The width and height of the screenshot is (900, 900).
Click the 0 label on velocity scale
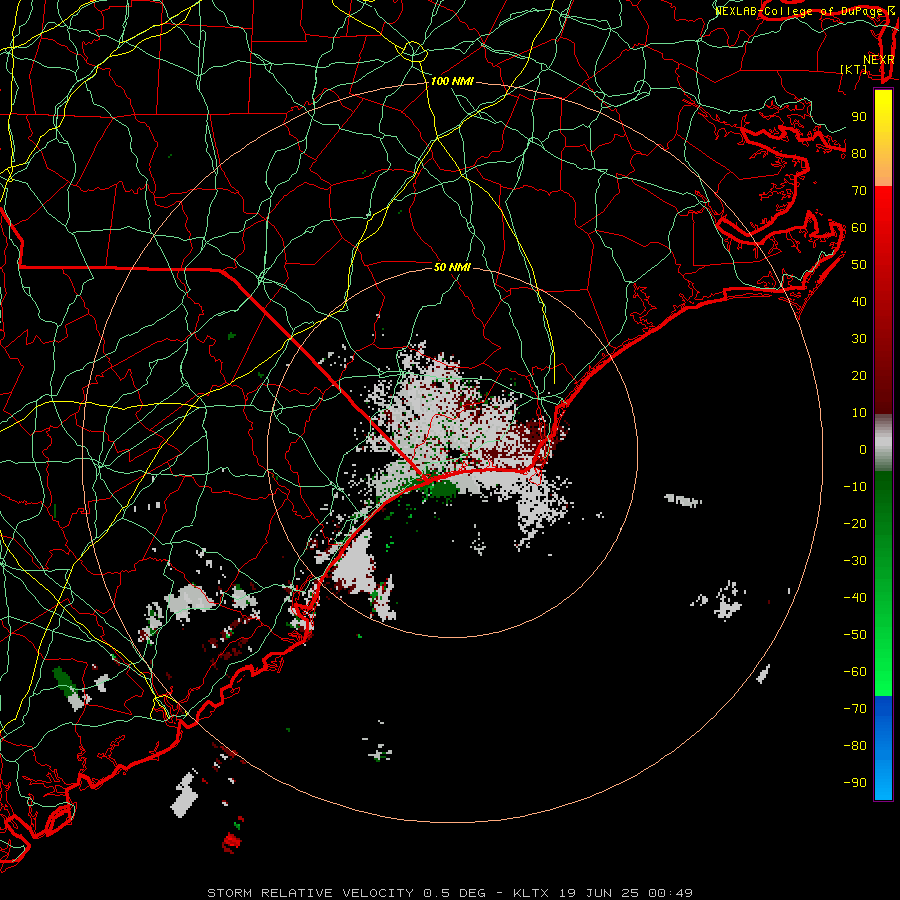pos(863,449)
